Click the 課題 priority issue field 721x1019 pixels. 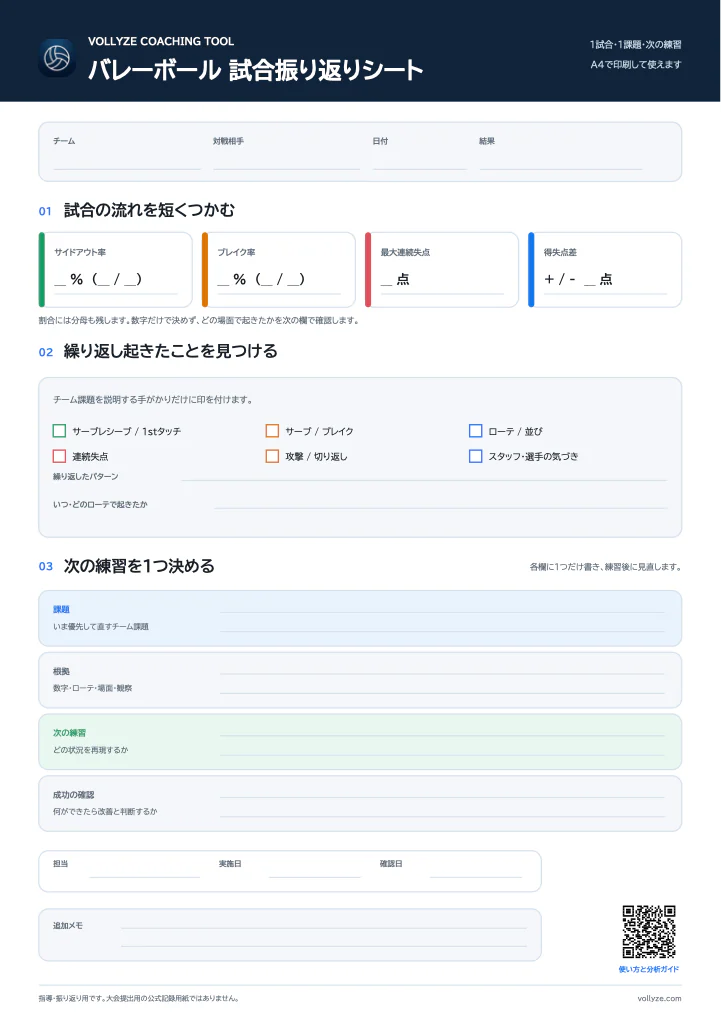pyautogui.click(x=360, y=618)
